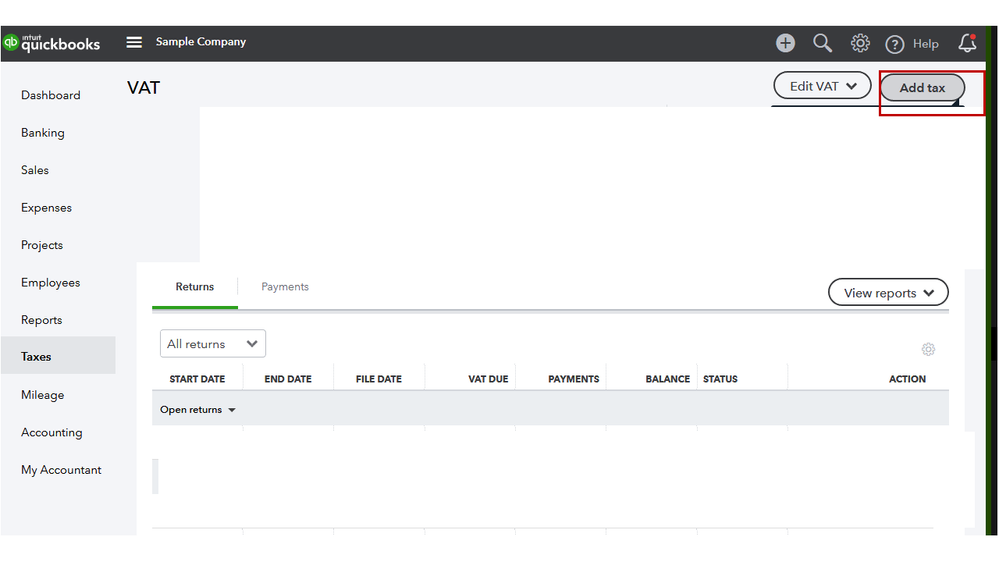Open Expenses in sidebar
This screenshot has width=999, height=562.
[x=47, y=208]
